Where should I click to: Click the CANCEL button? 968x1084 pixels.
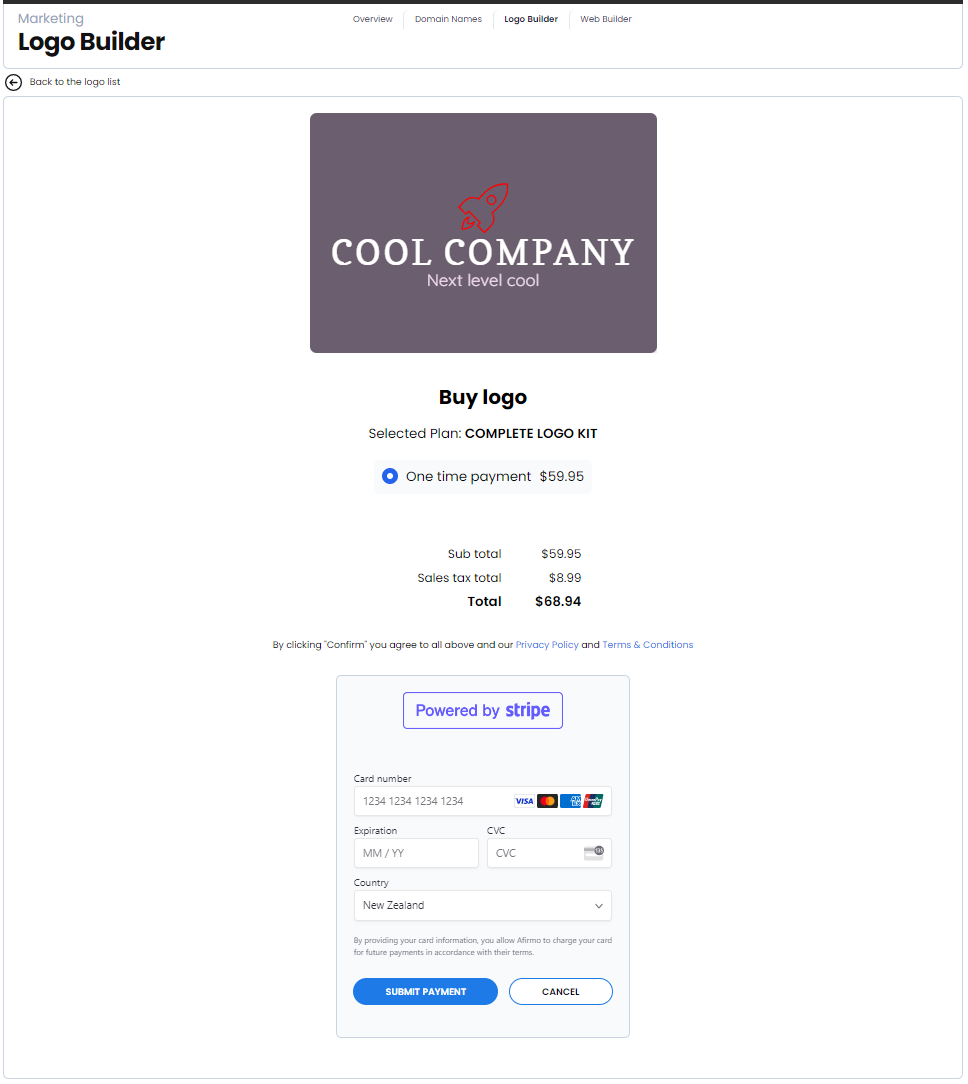(561, 993)
